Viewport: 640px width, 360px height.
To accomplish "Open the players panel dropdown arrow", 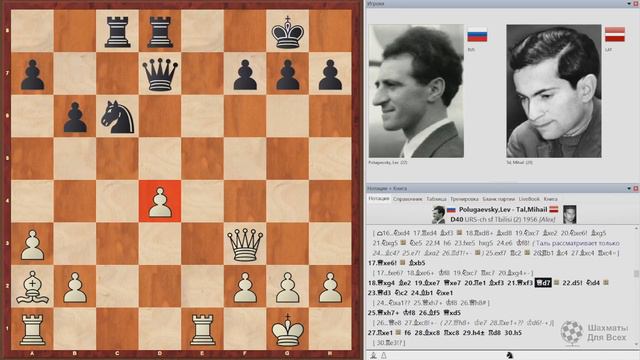I will (629, 4).
